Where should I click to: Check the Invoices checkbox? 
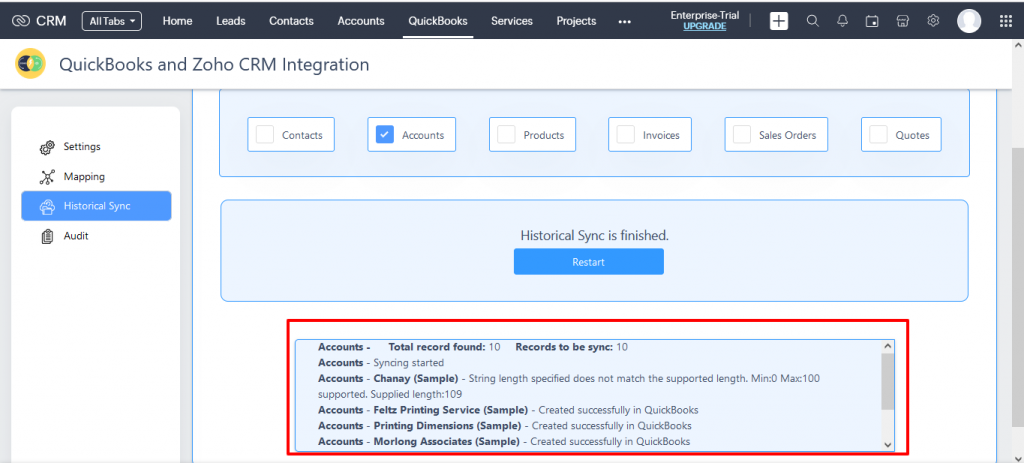click(x=626, y=135)
